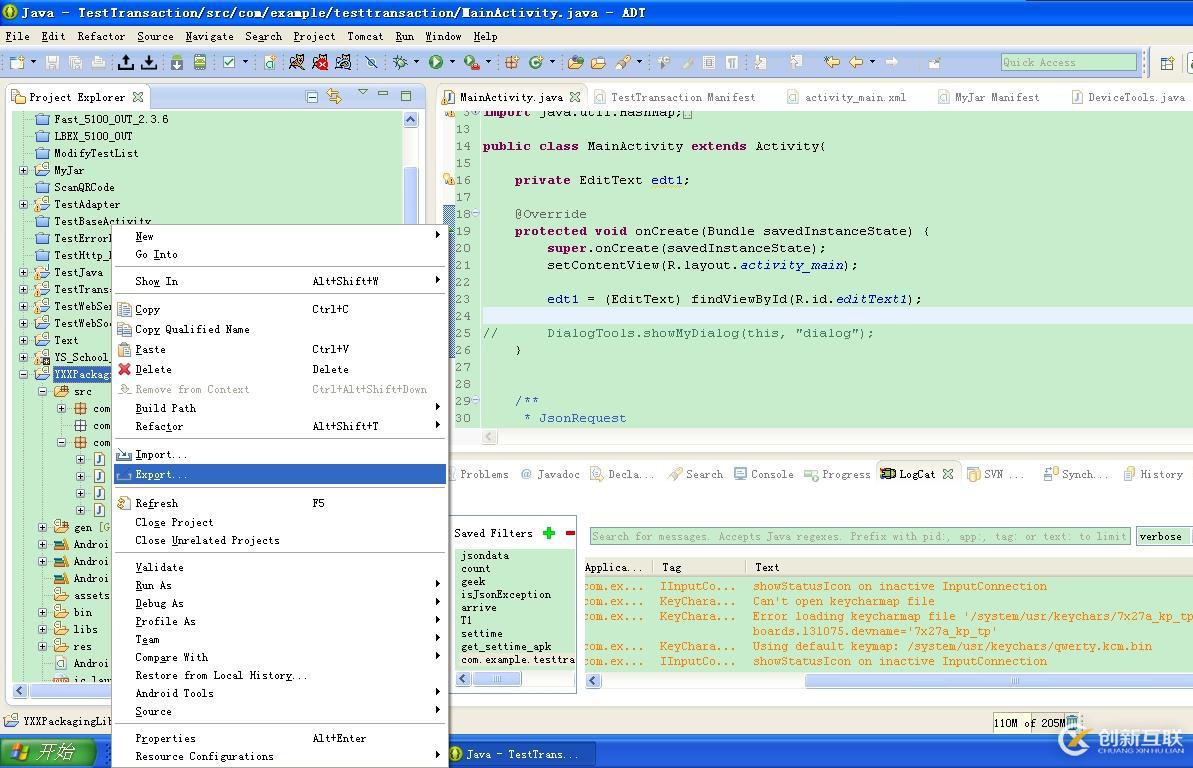Click the green Run button in toolbar

[436, 62]
